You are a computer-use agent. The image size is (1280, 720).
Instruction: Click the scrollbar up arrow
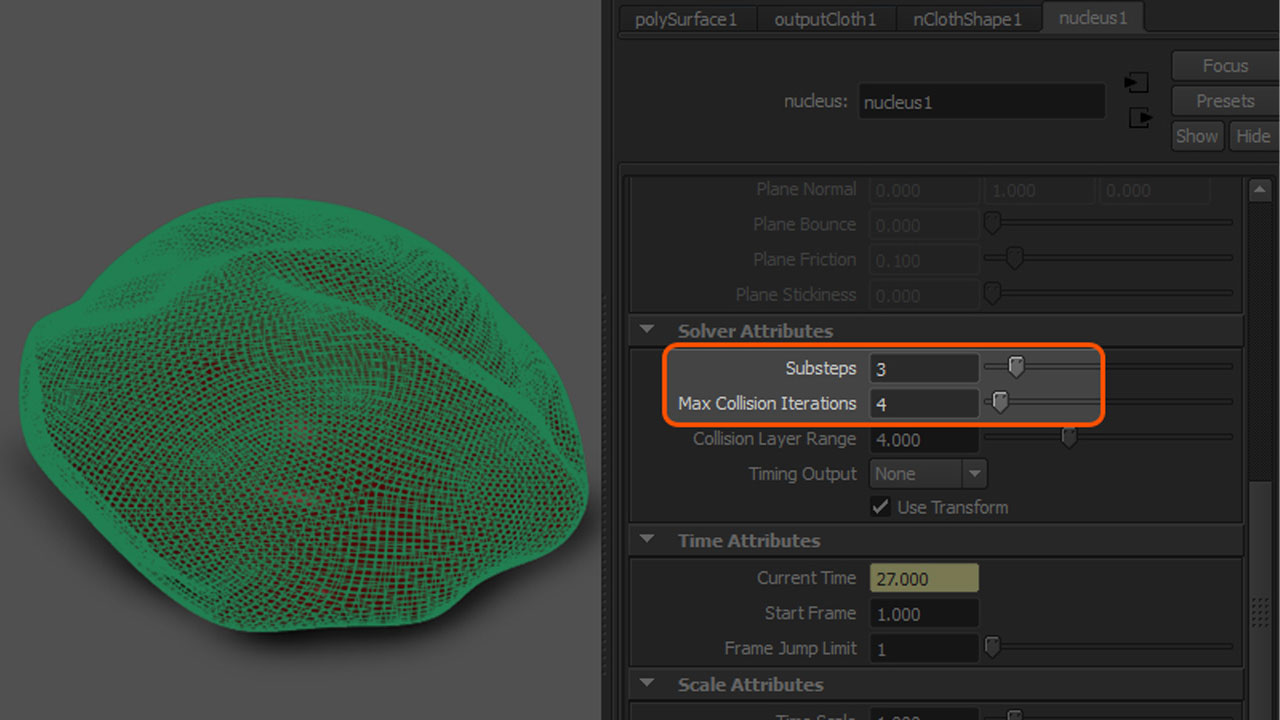point(1259,188)
